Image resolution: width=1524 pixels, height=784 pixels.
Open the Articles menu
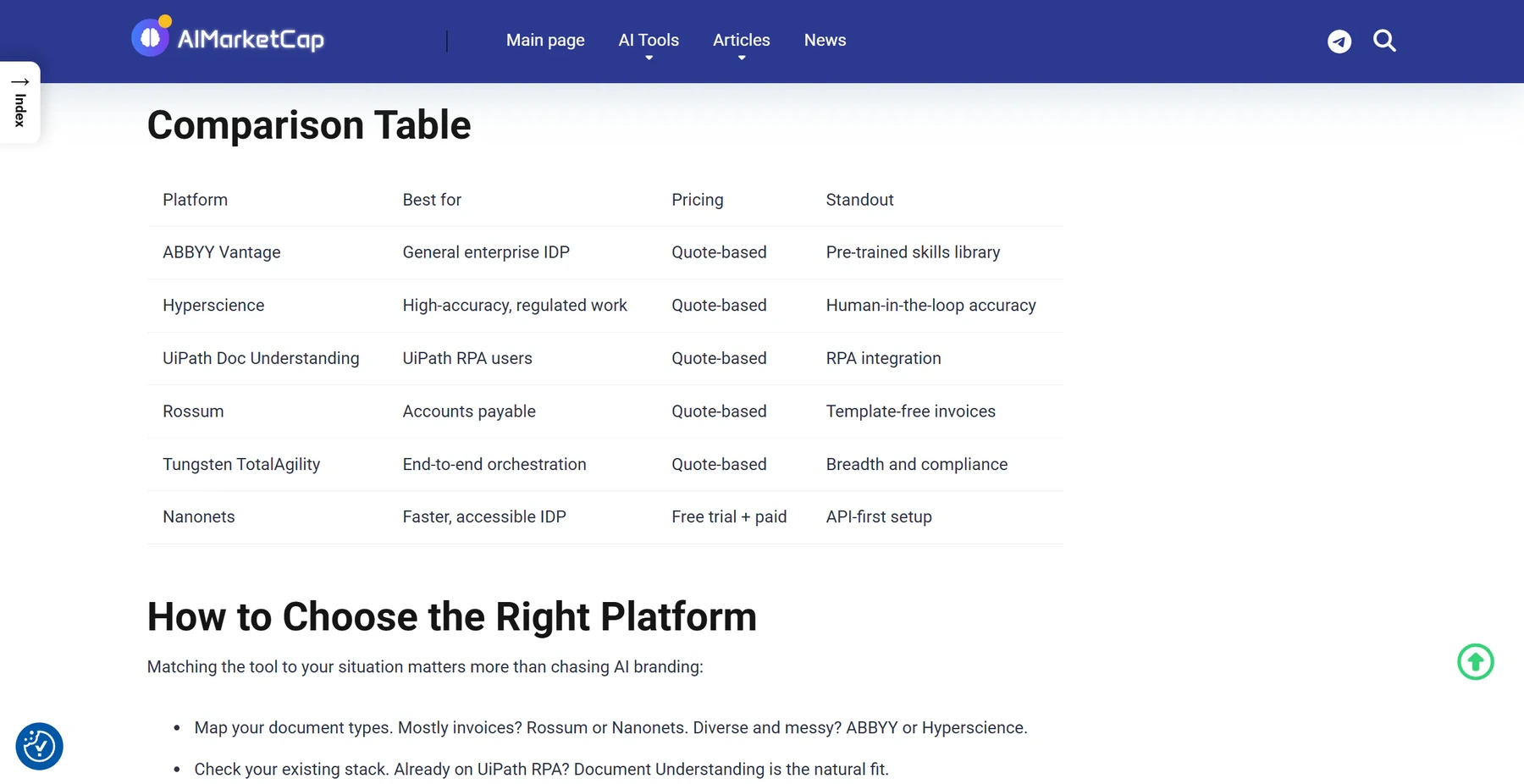pyautogui.click(x=742, y=40)
